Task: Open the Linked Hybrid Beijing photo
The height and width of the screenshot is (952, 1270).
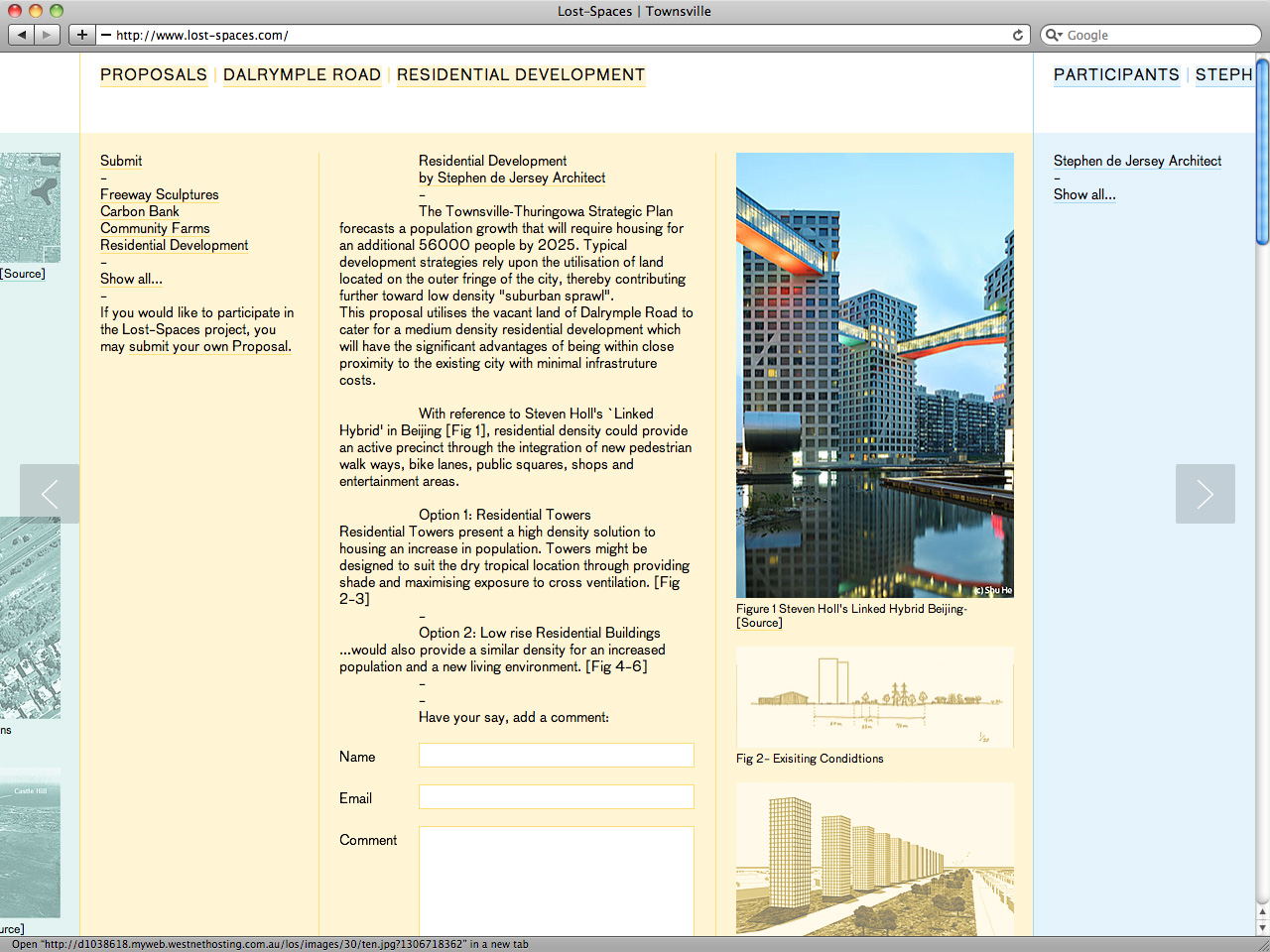Action: tap(875, 375)
